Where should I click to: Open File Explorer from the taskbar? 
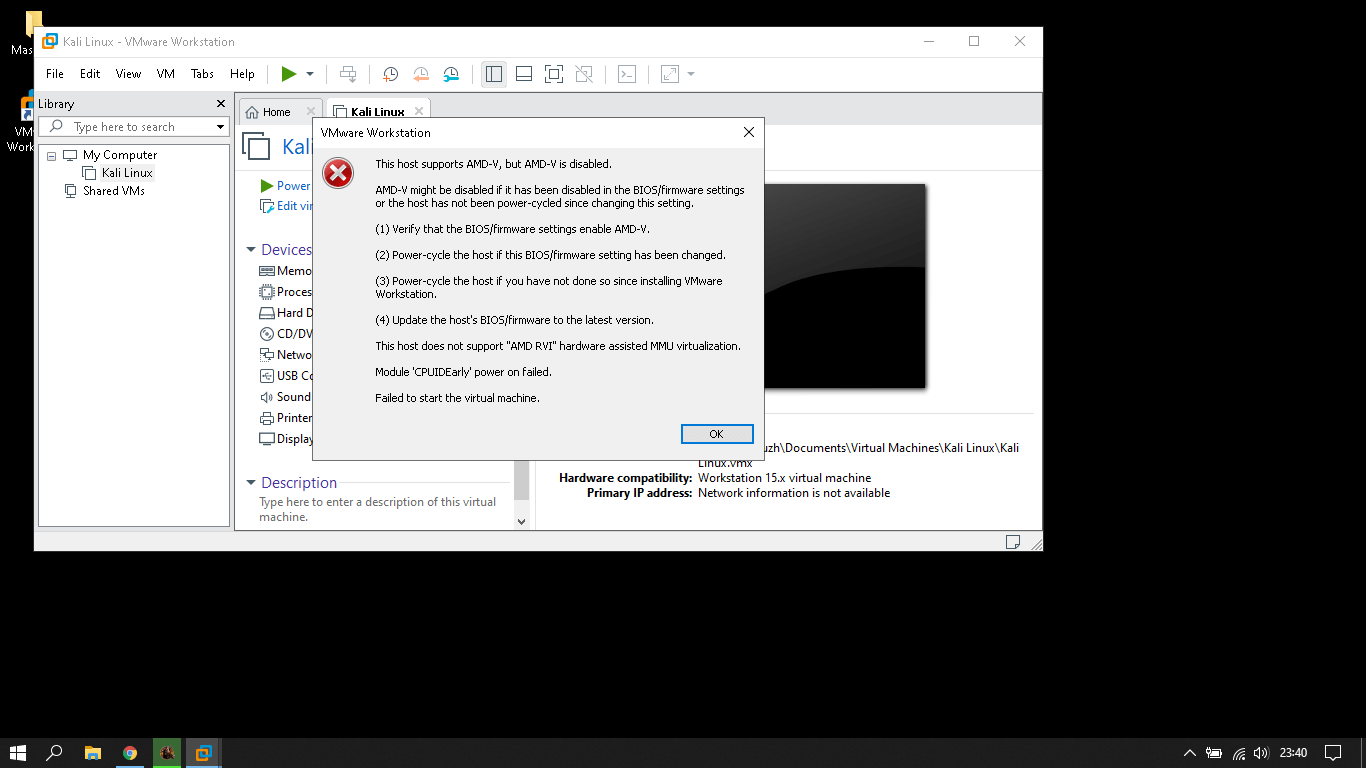[x=92, y=753]
